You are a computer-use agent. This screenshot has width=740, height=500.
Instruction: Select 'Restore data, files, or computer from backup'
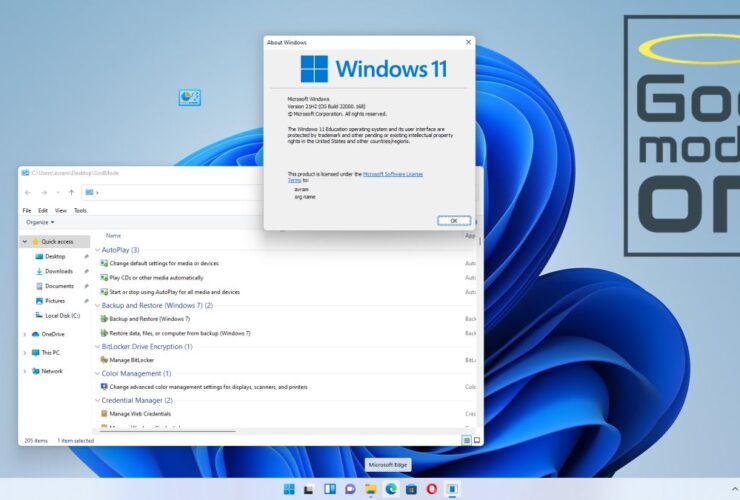pos(180,333)
